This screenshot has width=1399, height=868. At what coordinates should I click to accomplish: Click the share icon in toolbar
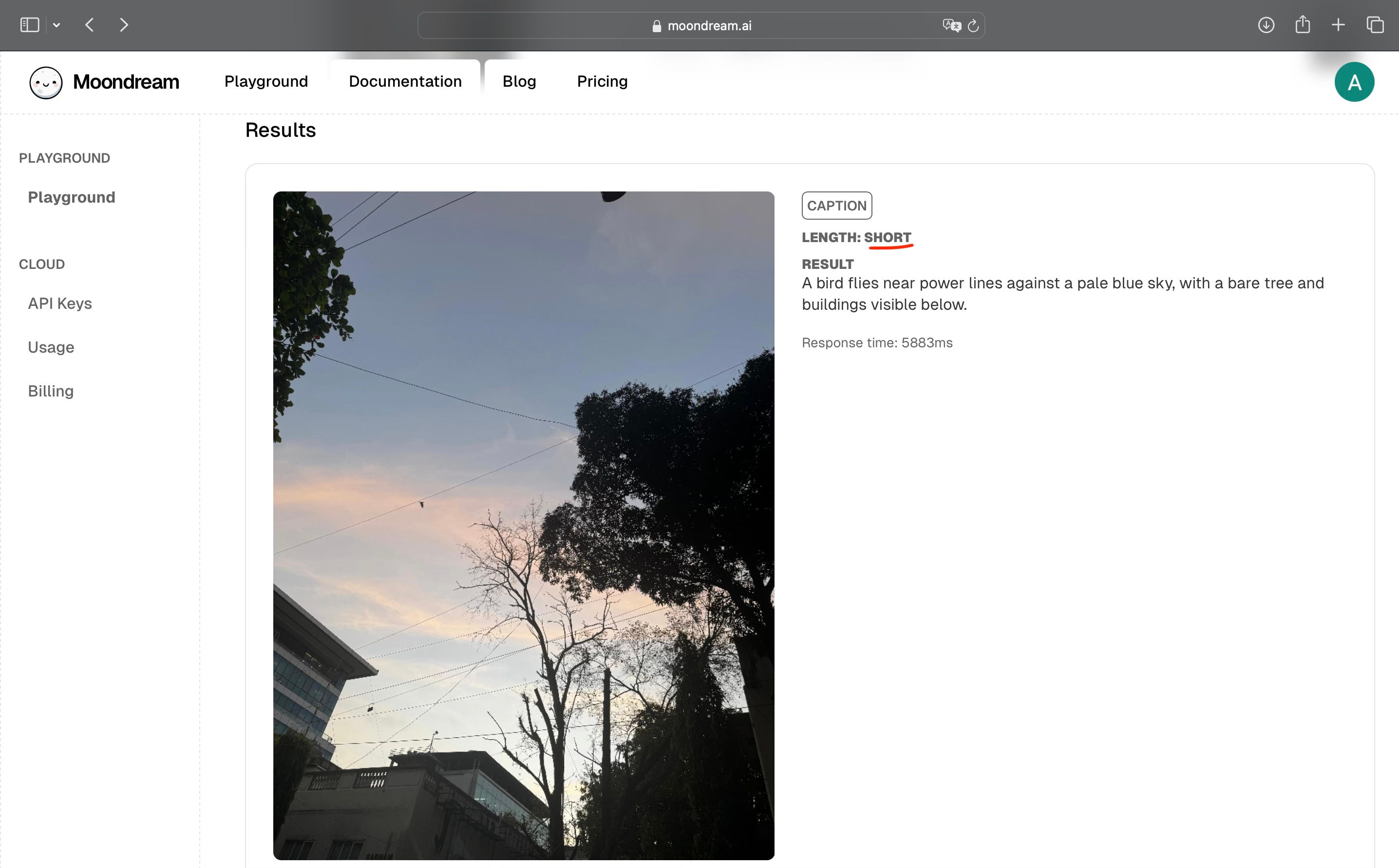tap(1303, 25)
